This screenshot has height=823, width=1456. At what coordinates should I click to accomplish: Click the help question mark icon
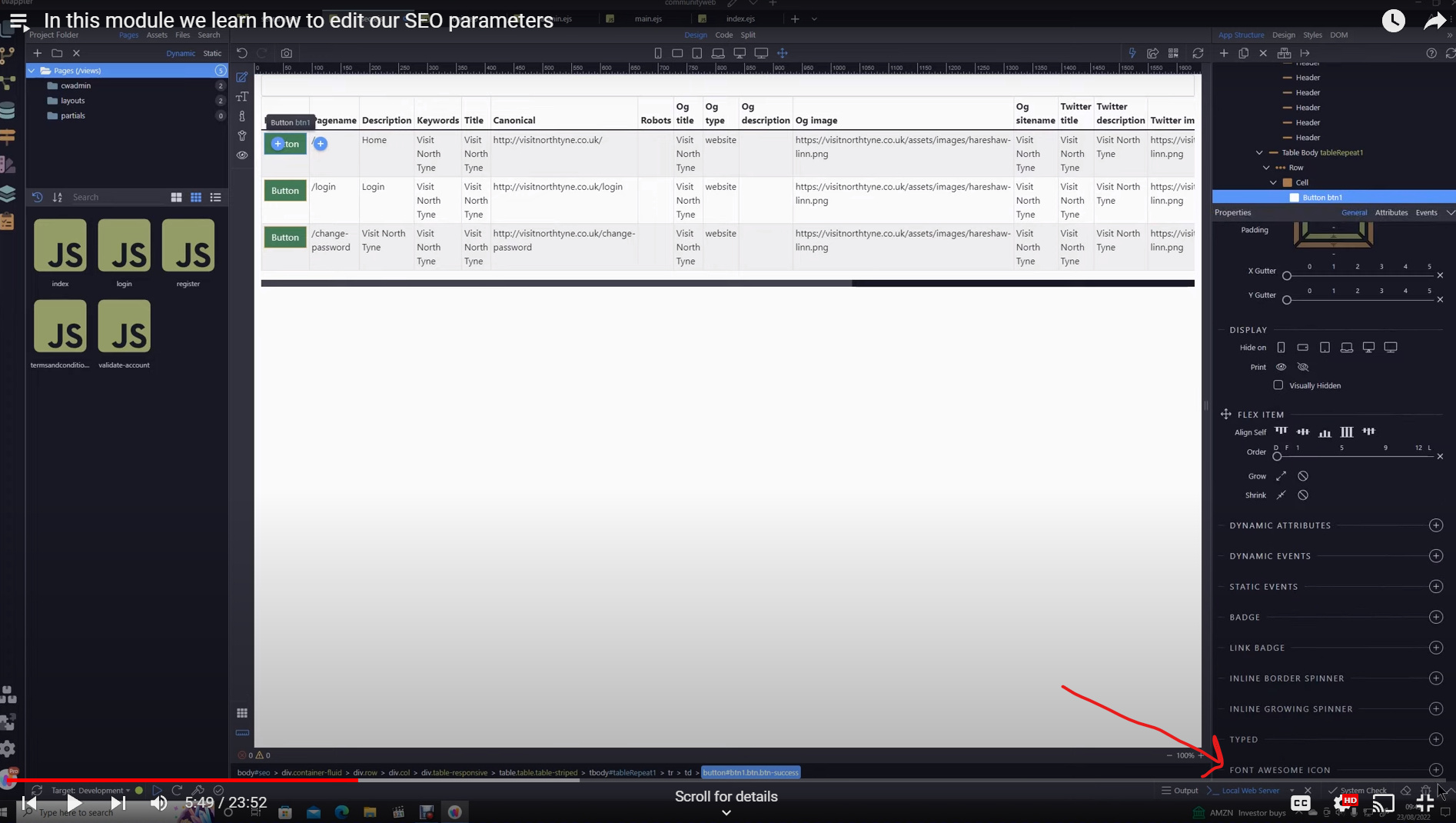tap(1431, 53)
